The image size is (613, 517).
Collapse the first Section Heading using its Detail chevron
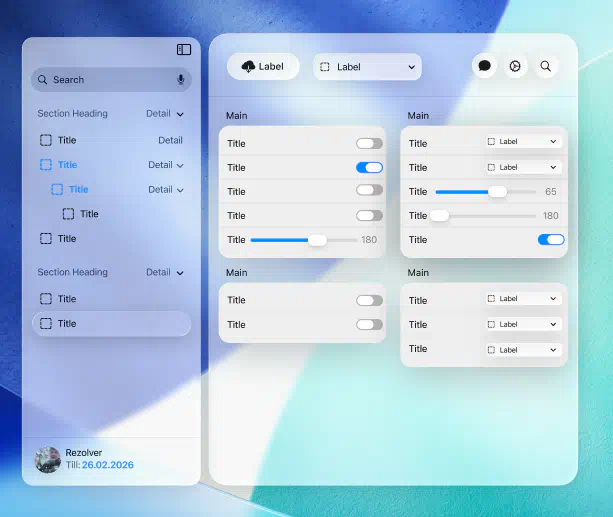[180, 114]
